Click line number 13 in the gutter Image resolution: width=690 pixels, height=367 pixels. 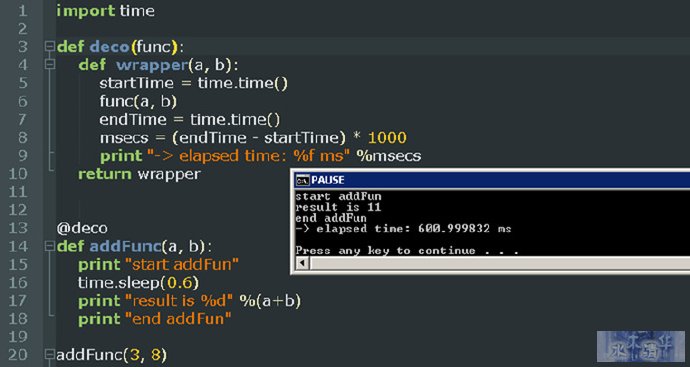pos(18,228)
